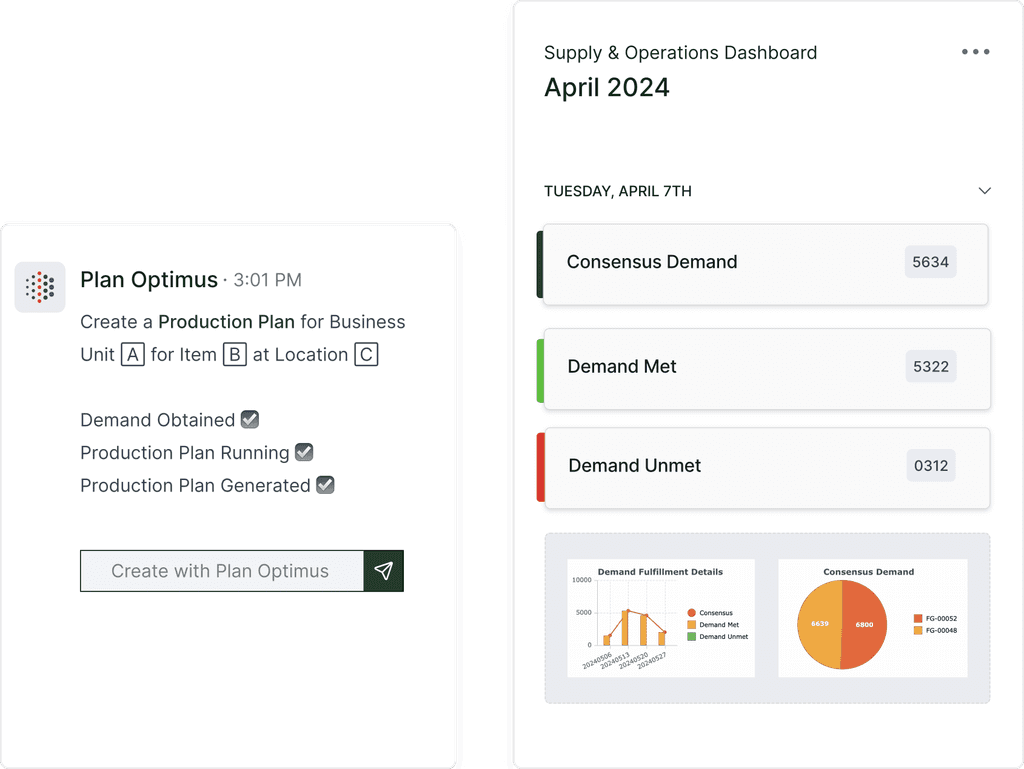Toggle the Production Plan Generated checkbox
This screenshot has width=1024, height=769.
pos(325,485)
